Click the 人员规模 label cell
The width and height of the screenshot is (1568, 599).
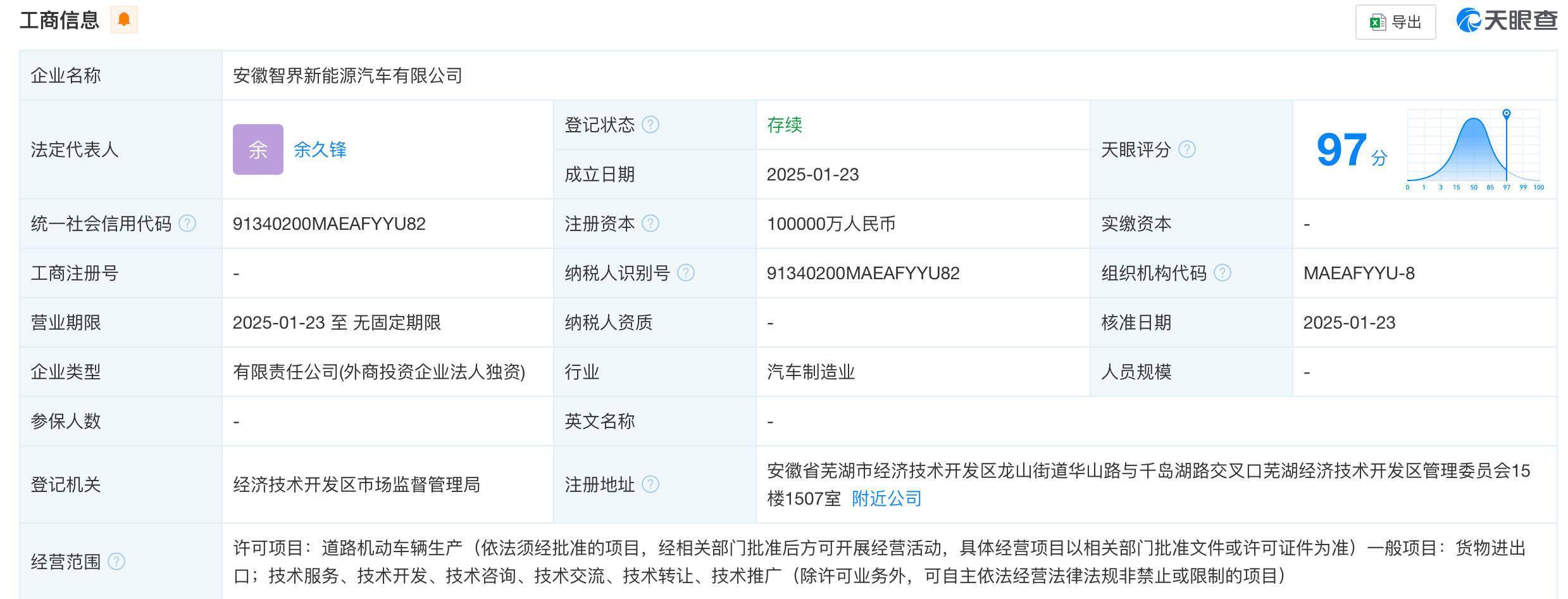tap(1192, 372)
